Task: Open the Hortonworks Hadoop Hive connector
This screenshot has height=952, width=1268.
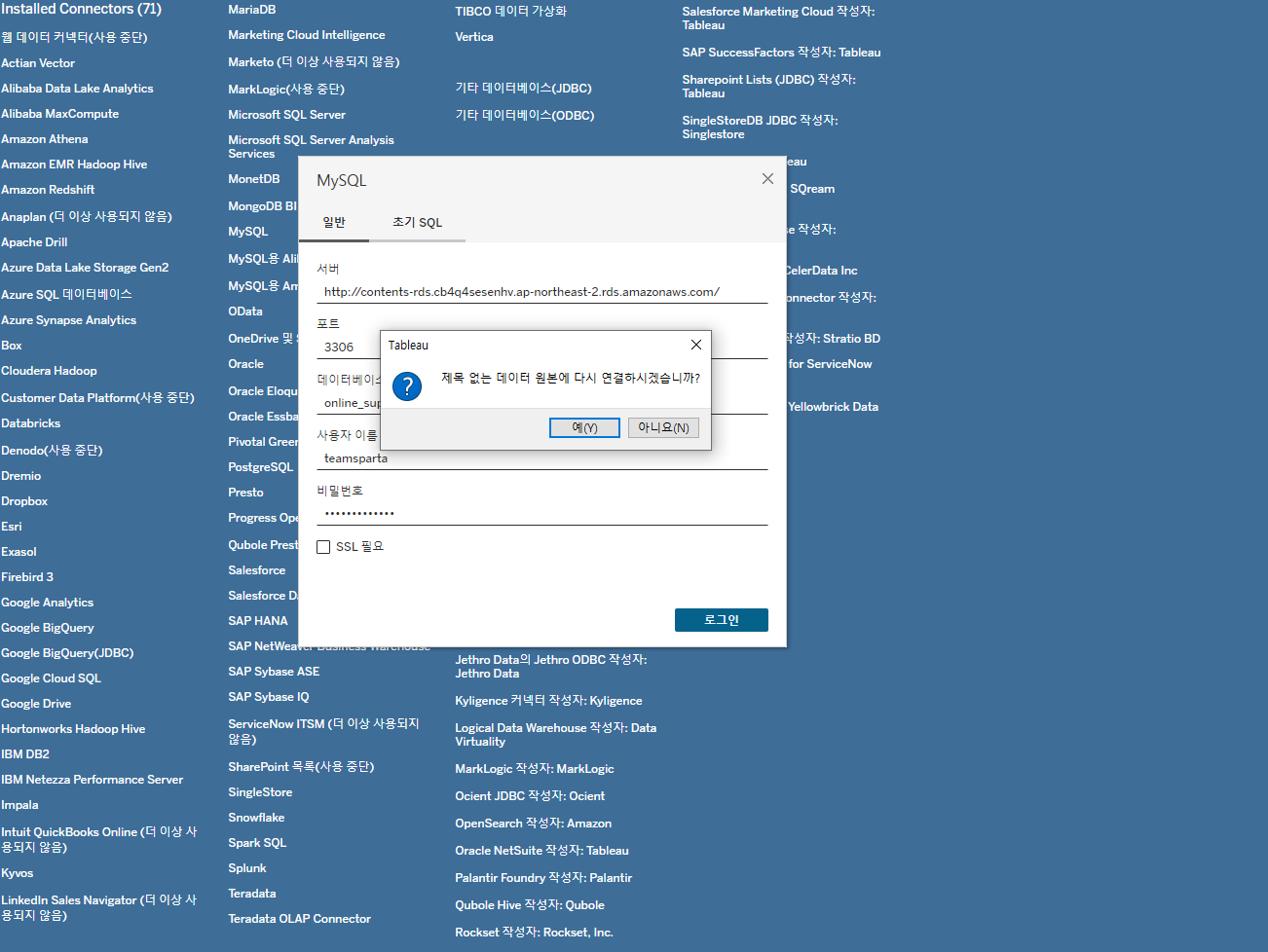Action: tap(73, 729)
